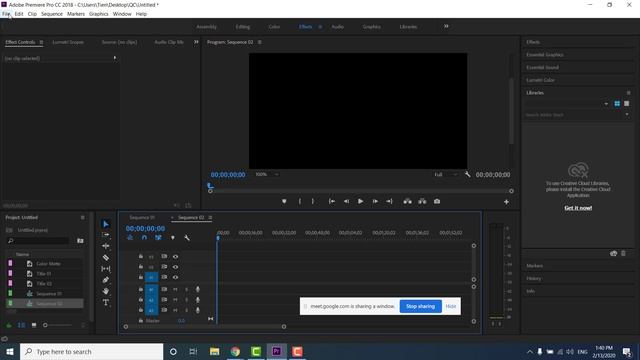
Task: Open Project panel menu
Action: coord(82,218)
